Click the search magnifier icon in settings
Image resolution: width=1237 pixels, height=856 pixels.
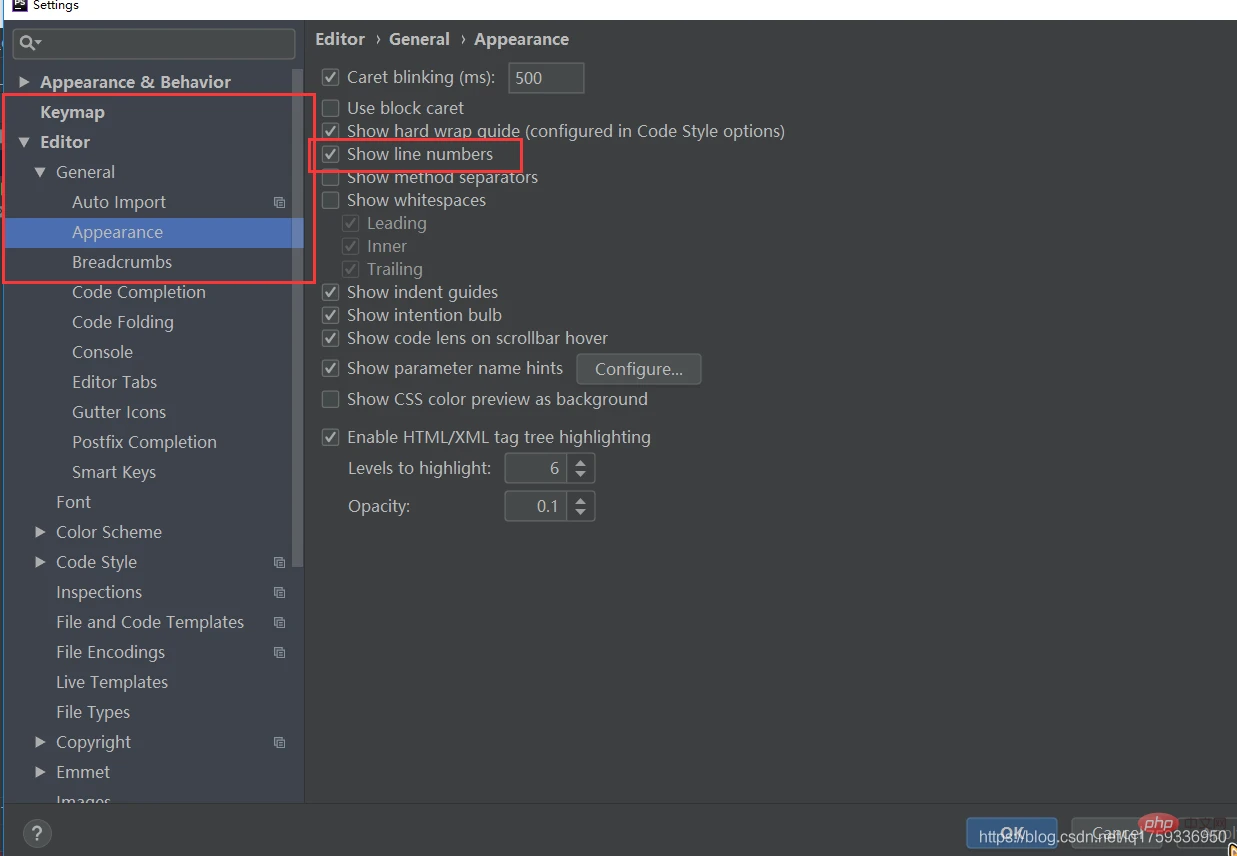point(29,43)
